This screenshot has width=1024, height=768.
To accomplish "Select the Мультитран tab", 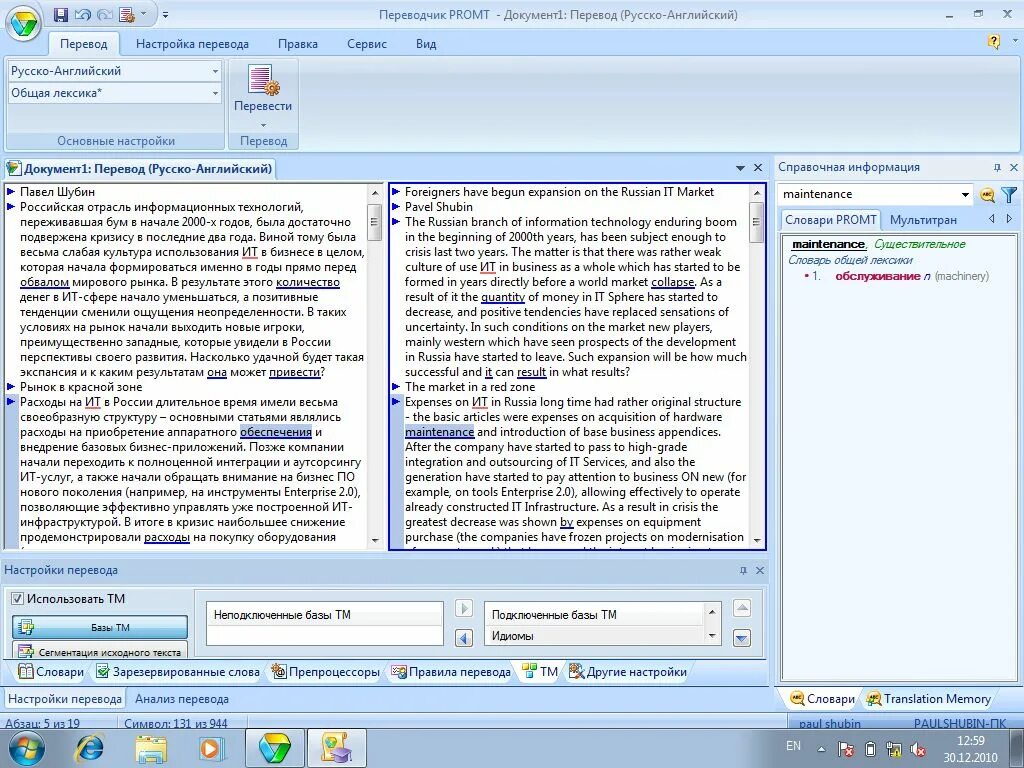I will point(923,220).
